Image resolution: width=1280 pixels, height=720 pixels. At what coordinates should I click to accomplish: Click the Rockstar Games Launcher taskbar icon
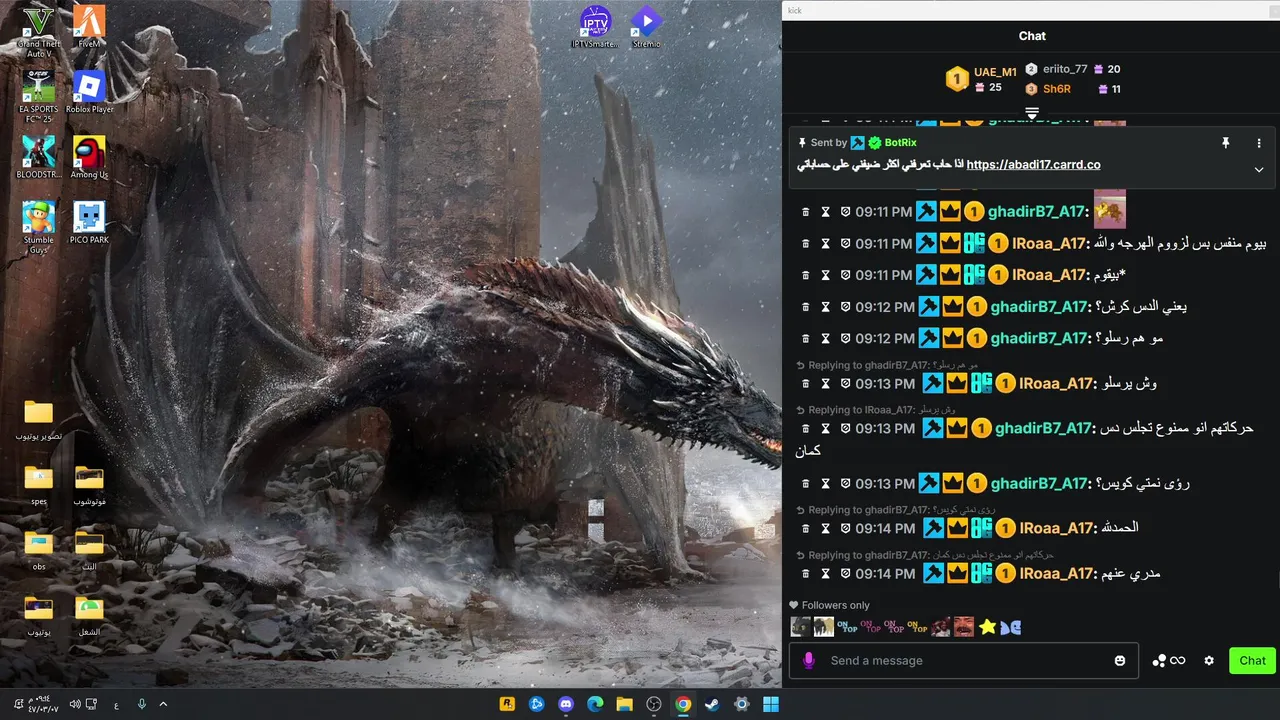507,704
